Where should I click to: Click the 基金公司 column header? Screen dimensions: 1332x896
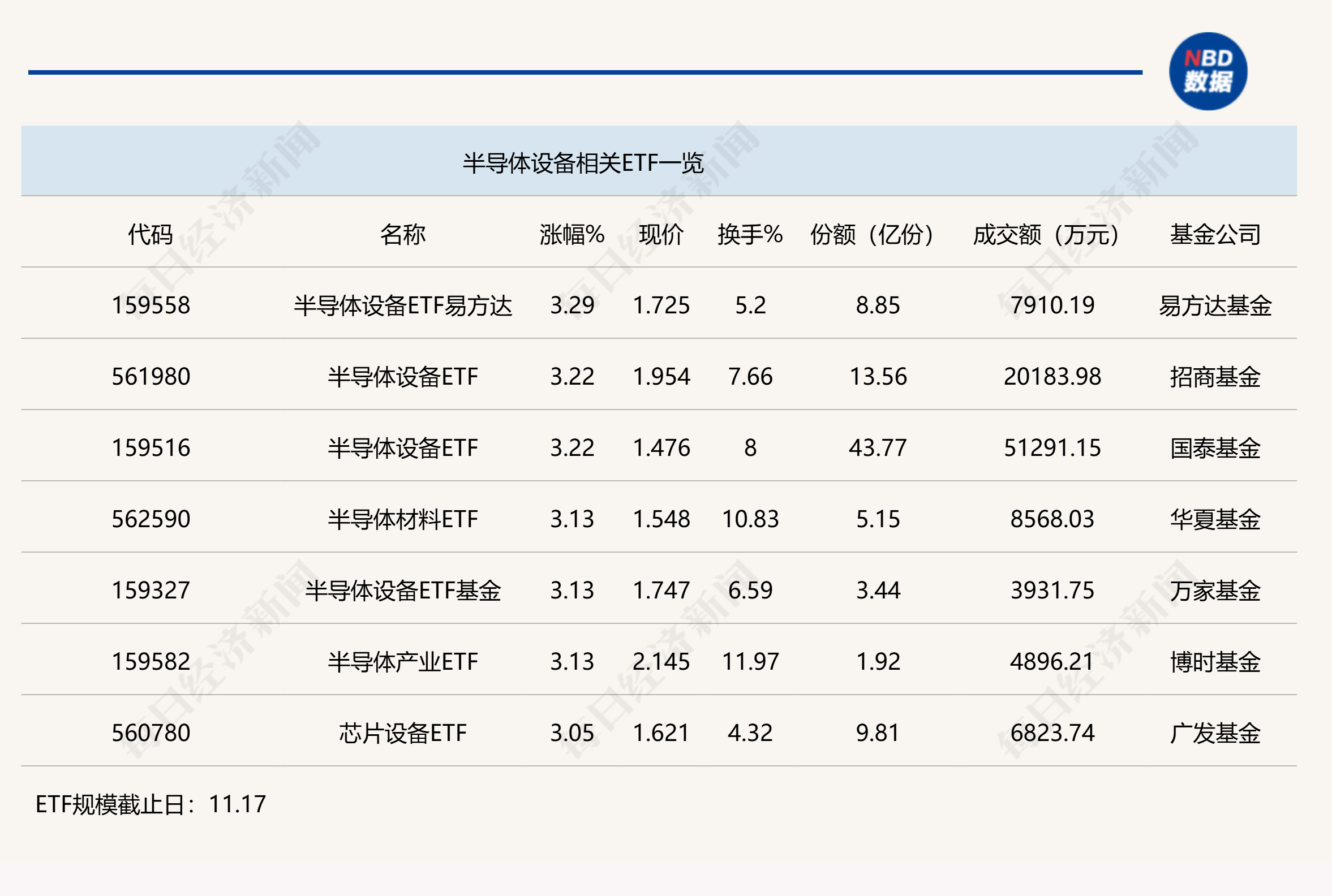pyautogui.click(x=1215, y=234)
